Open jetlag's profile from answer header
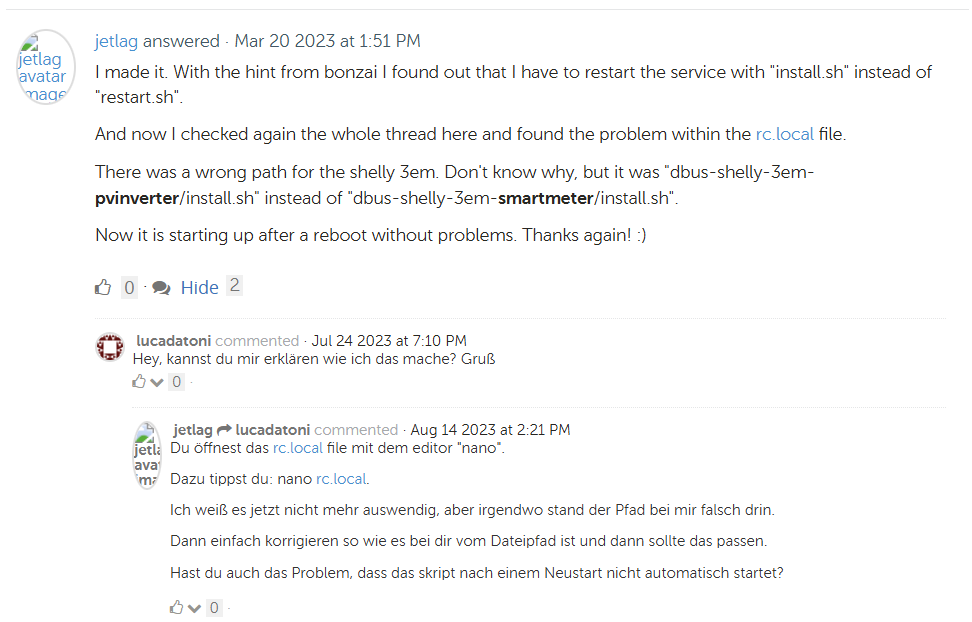This screenshot has width=972, height=622. click(116, 41)
